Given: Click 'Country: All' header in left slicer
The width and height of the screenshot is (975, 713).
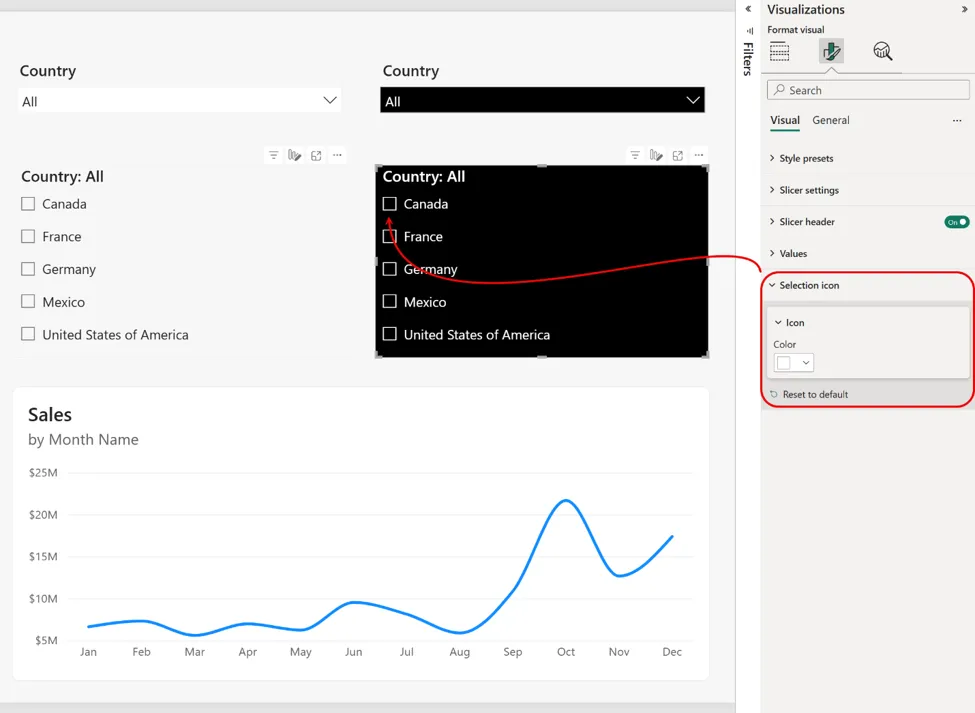Looking at the screenshot, I should 62,177.
